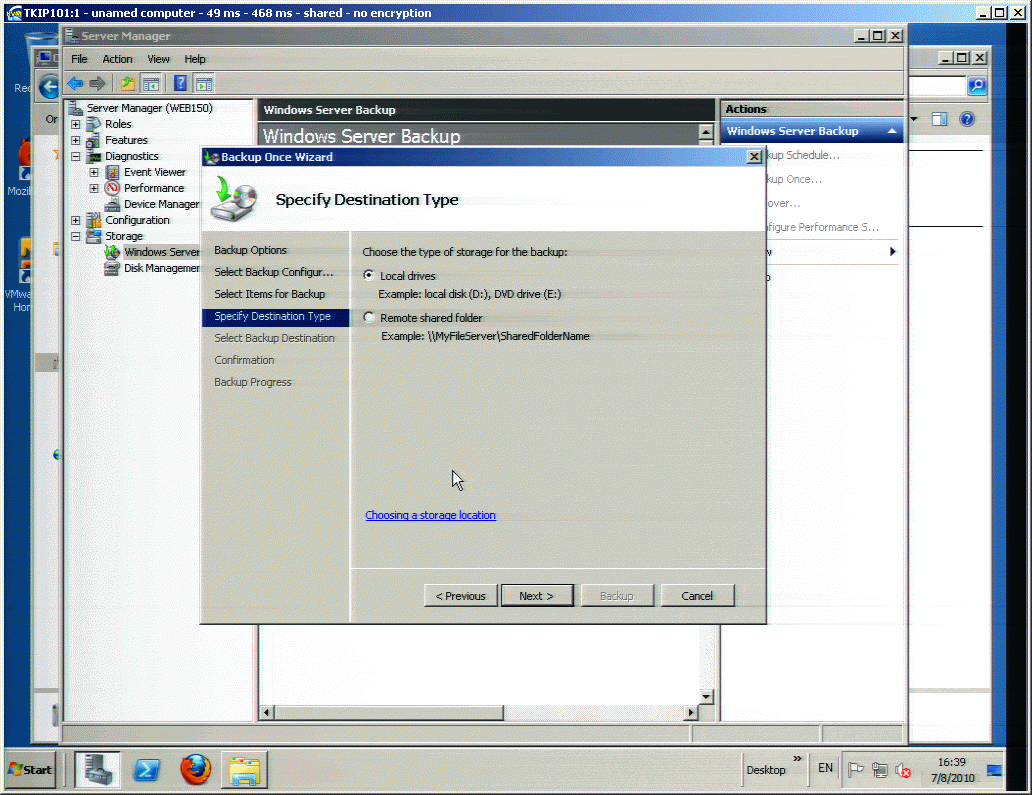Image resolution: width=1032 pixels, height=795 pixels.
Task: Open the View menu
Action: pyautogui.click(x=158, y=59)
